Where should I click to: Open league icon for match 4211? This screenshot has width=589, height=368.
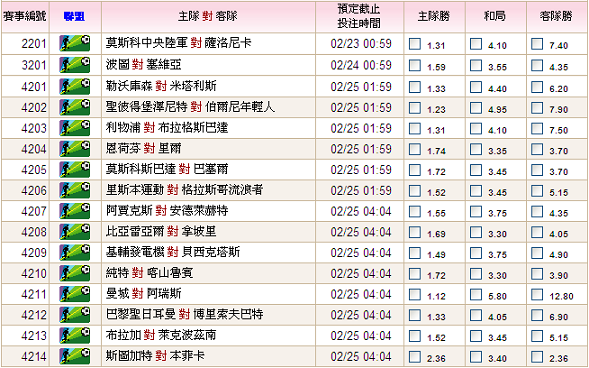tap(75, 294)
